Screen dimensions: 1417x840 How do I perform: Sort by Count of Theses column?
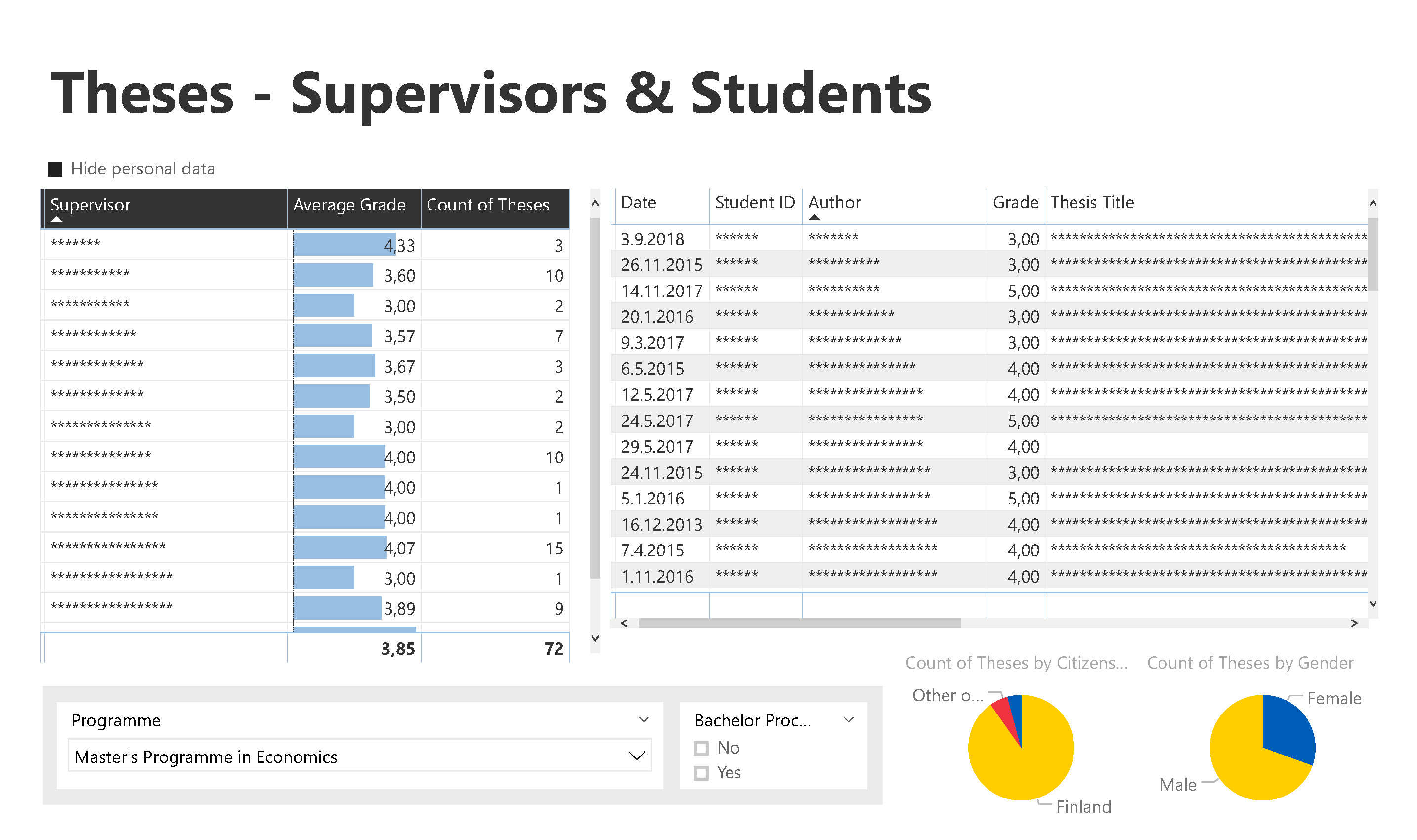tap(487, 205)
